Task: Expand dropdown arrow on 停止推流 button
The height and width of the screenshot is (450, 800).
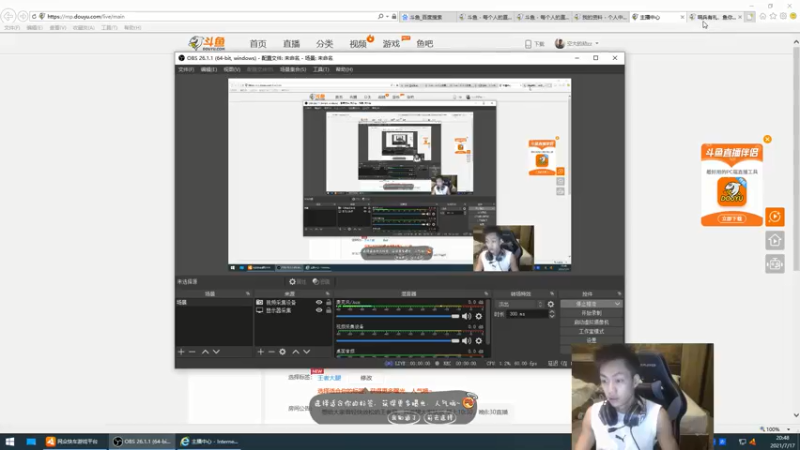Action: (617, 304)
